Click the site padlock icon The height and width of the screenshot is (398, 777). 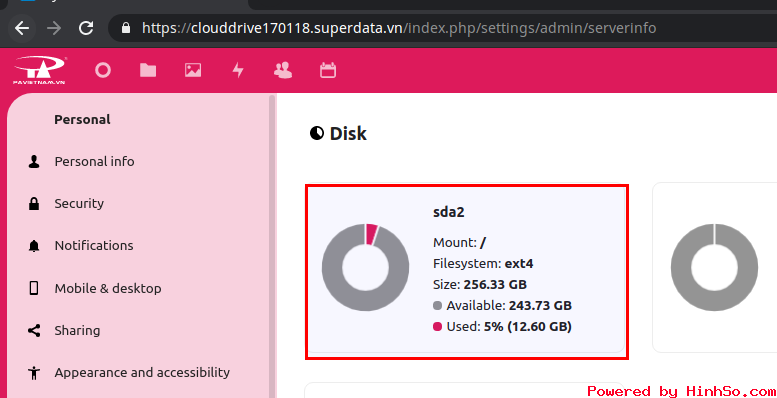tap(126, 28)
